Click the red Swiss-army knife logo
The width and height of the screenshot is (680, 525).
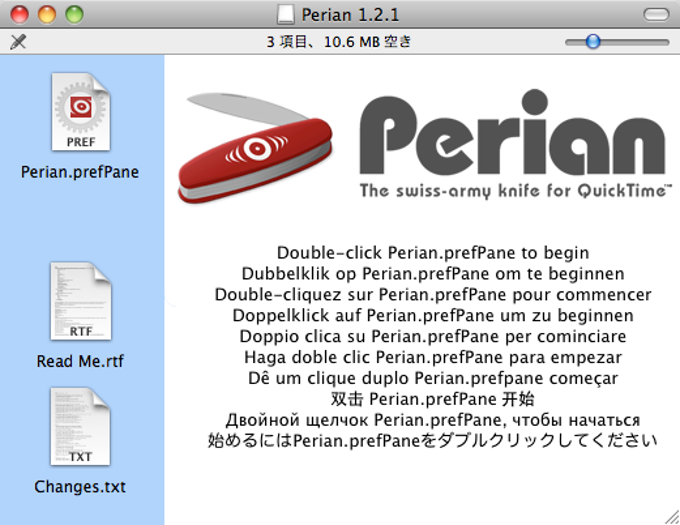click(255, 147)
